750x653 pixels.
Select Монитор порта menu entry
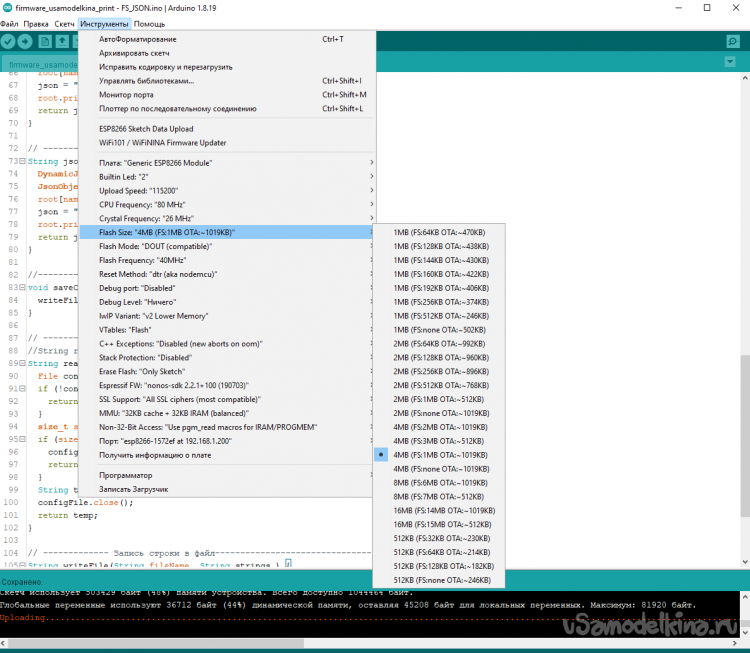pyautogui.click(x=127, y=95)
